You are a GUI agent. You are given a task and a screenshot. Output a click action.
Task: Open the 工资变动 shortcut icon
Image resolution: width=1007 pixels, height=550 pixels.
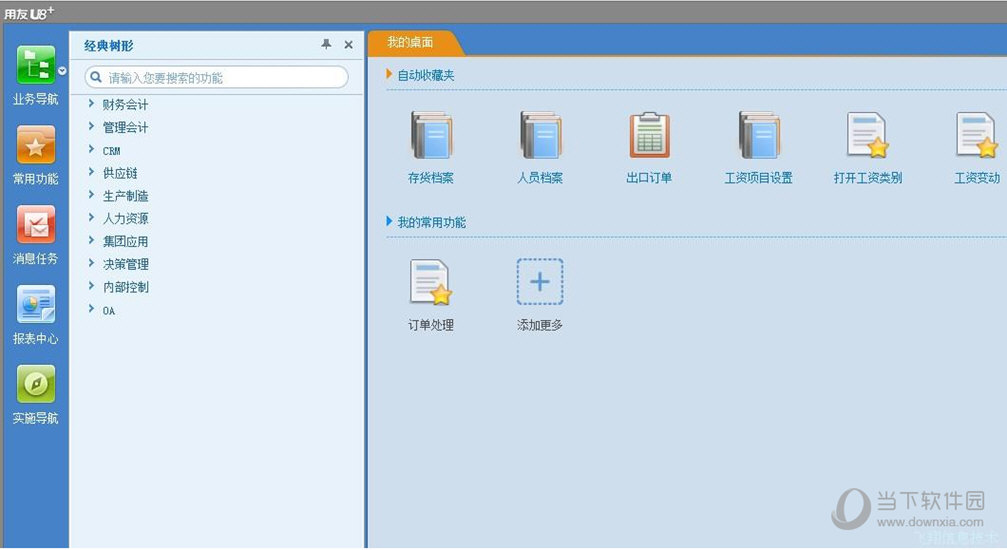[x=977, y=135]
